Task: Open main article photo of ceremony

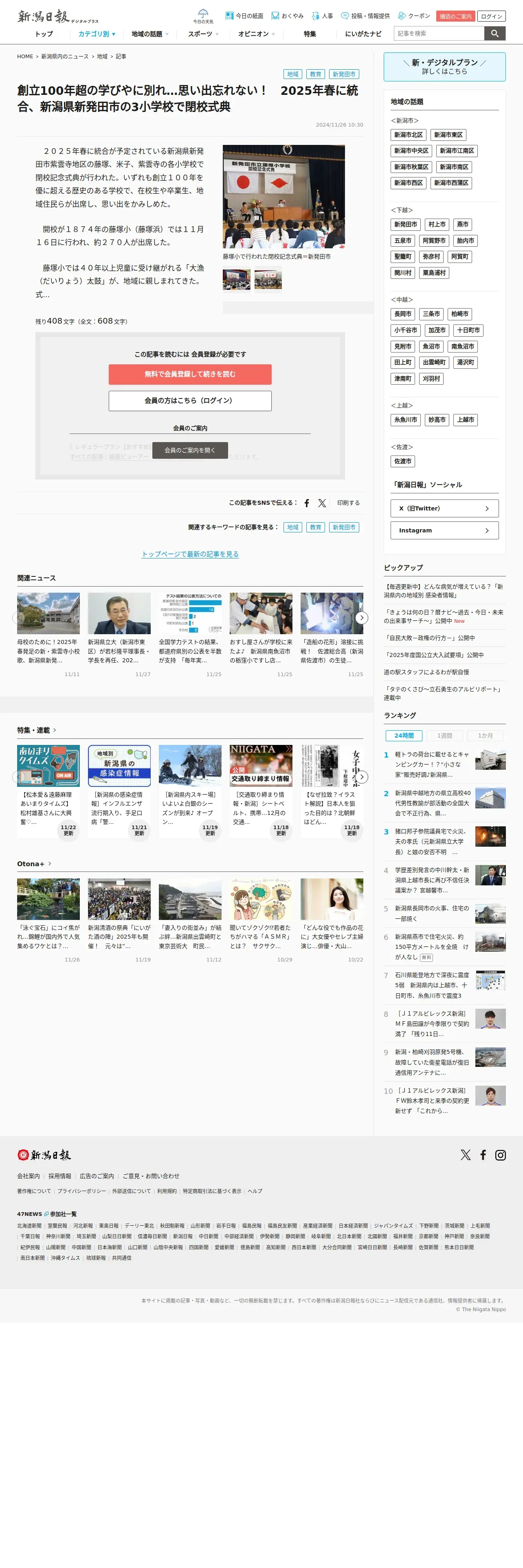Action: [x=284, y=196]
